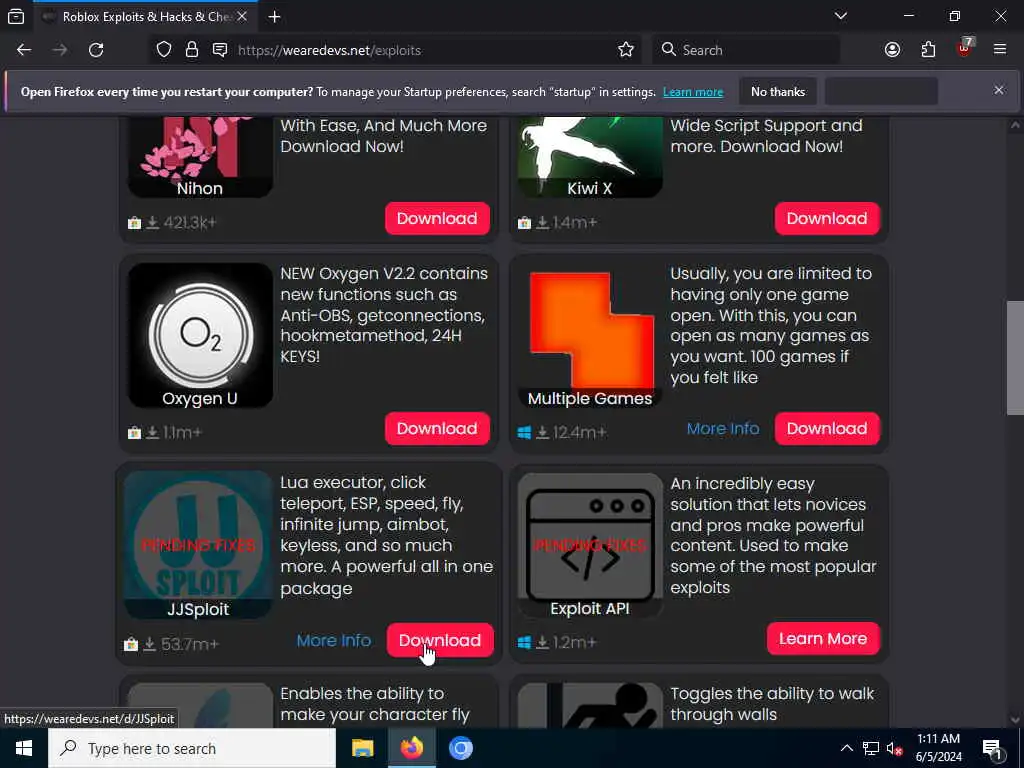Viewport: 1024px width, 768px height.
Task: Click the address bar URL
Action: click(x=329, y=50)
